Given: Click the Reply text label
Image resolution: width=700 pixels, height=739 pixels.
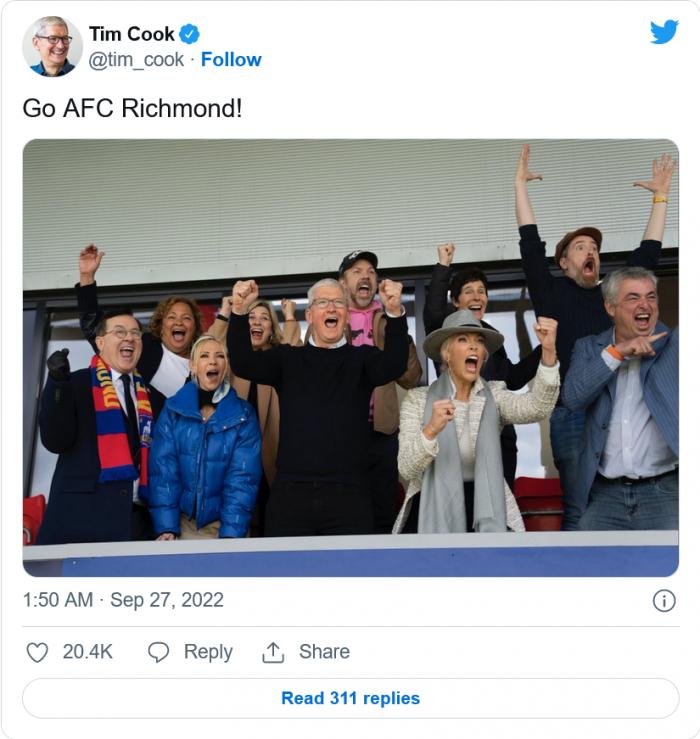Looking at the screenshot, I should (208, 652).
